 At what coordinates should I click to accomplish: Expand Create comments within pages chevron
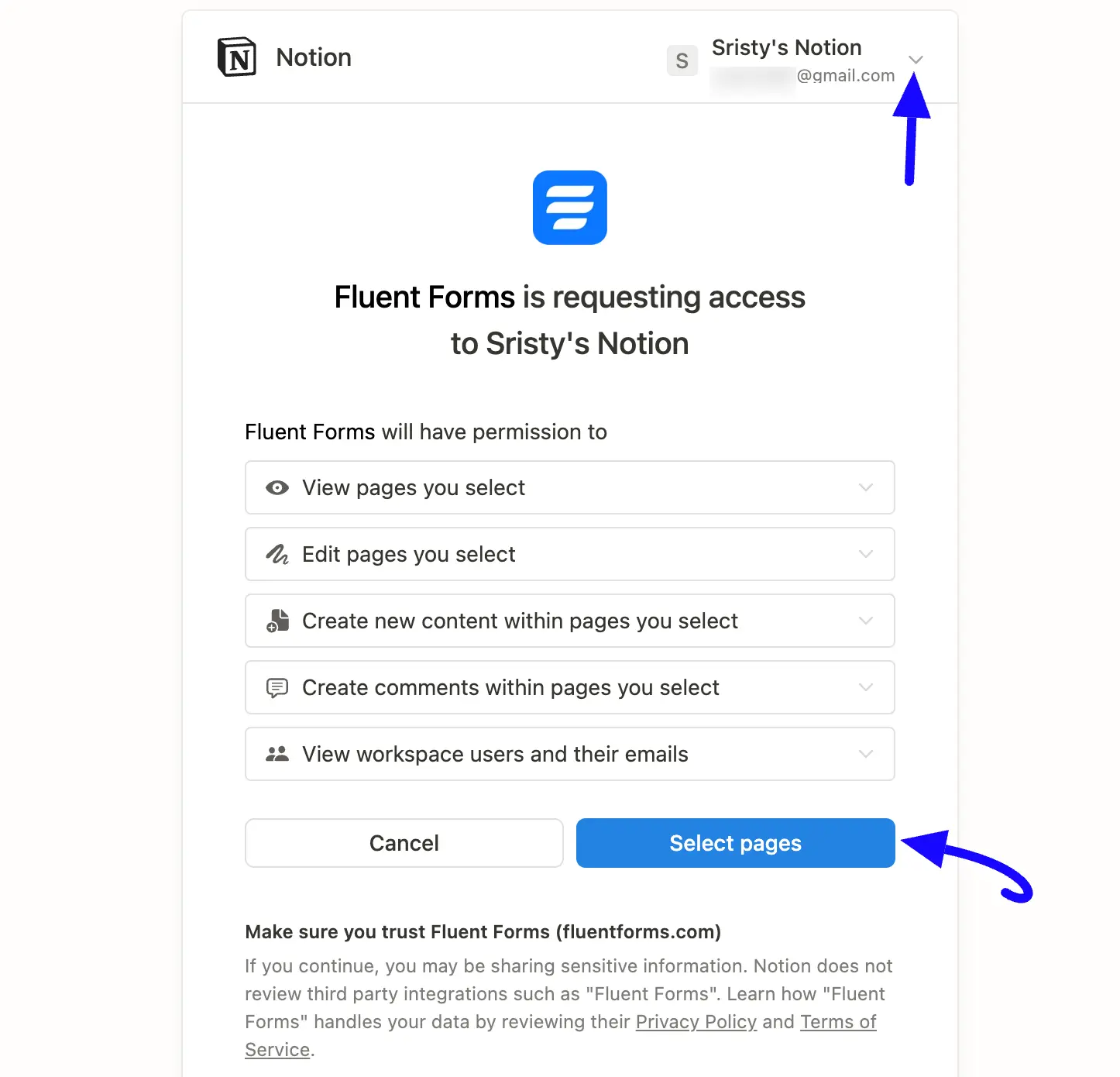coord(866,687)
